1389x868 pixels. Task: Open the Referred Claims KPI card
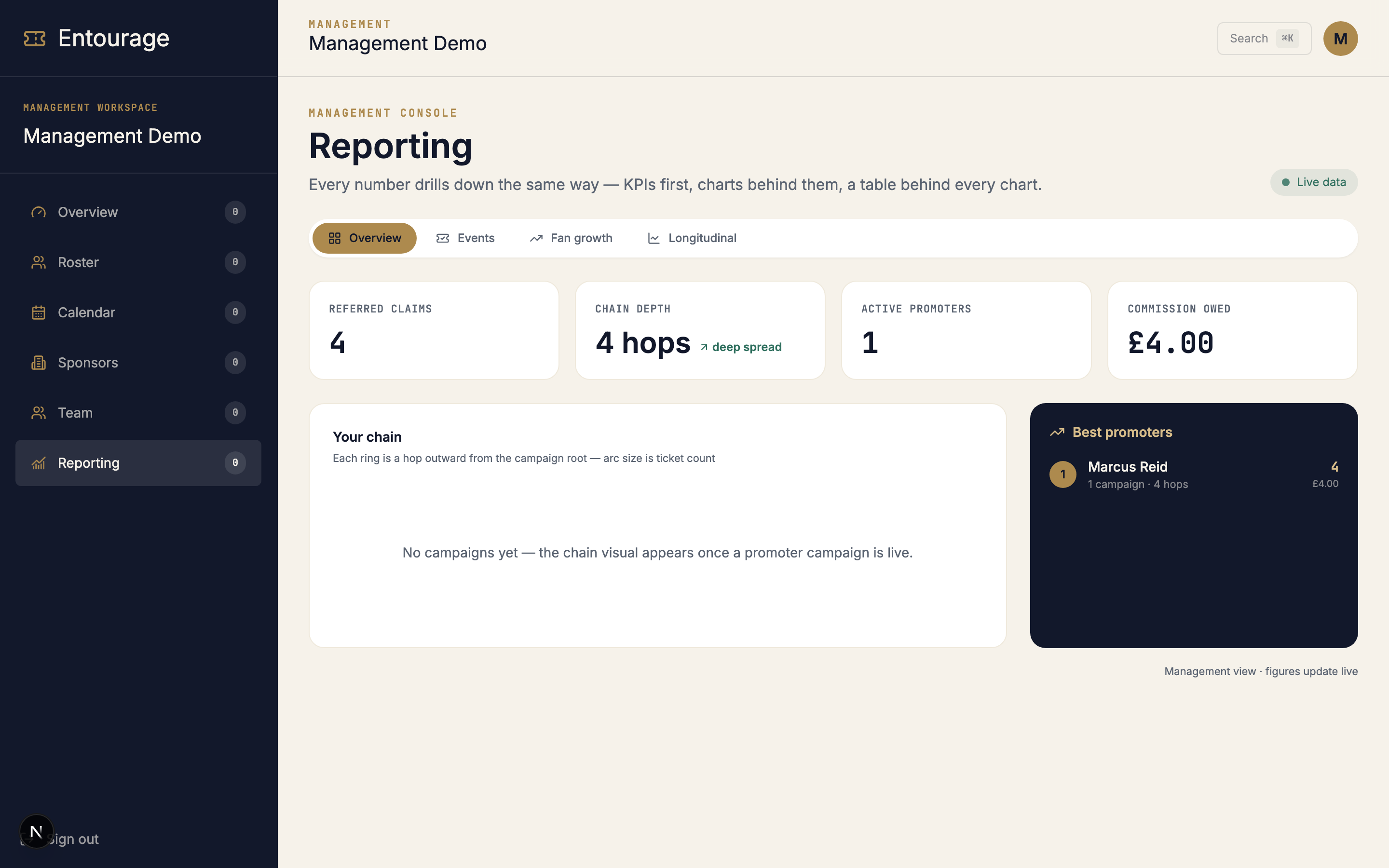[x=434, y=330]
